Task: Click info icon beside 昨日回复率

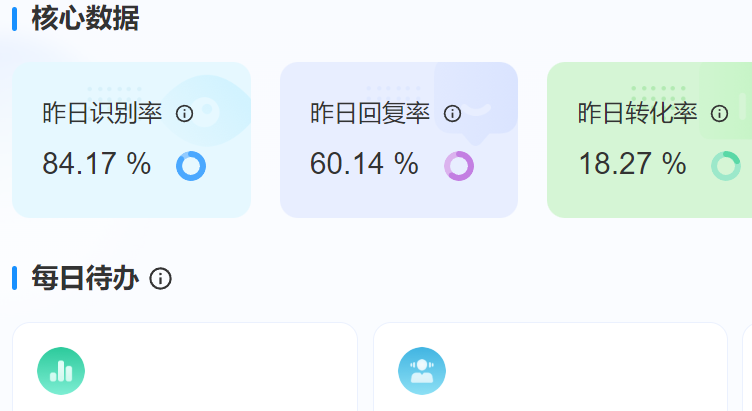Action: (x=452, y=114)
